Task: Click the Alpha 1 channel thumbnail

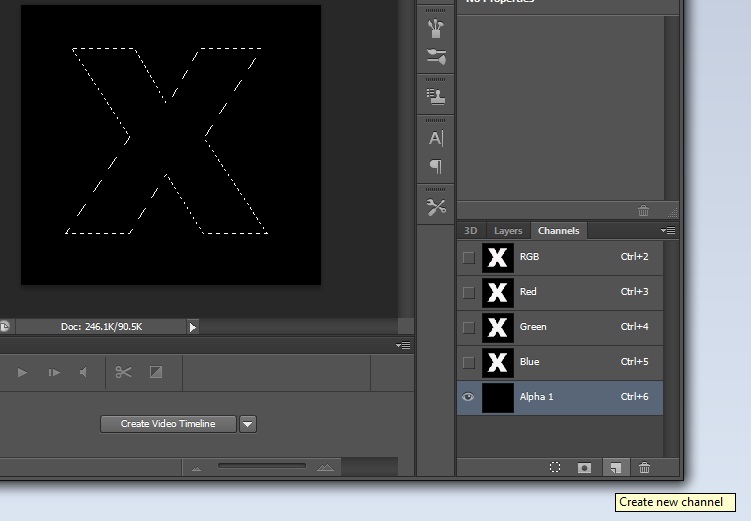Action: (x=498, y=397)
